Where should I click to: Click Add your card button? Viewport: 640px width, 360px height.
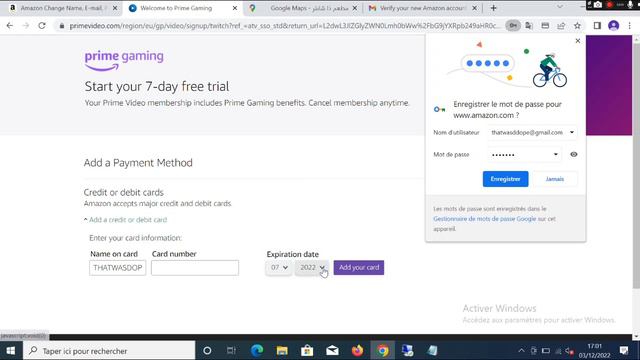[359, 267]
